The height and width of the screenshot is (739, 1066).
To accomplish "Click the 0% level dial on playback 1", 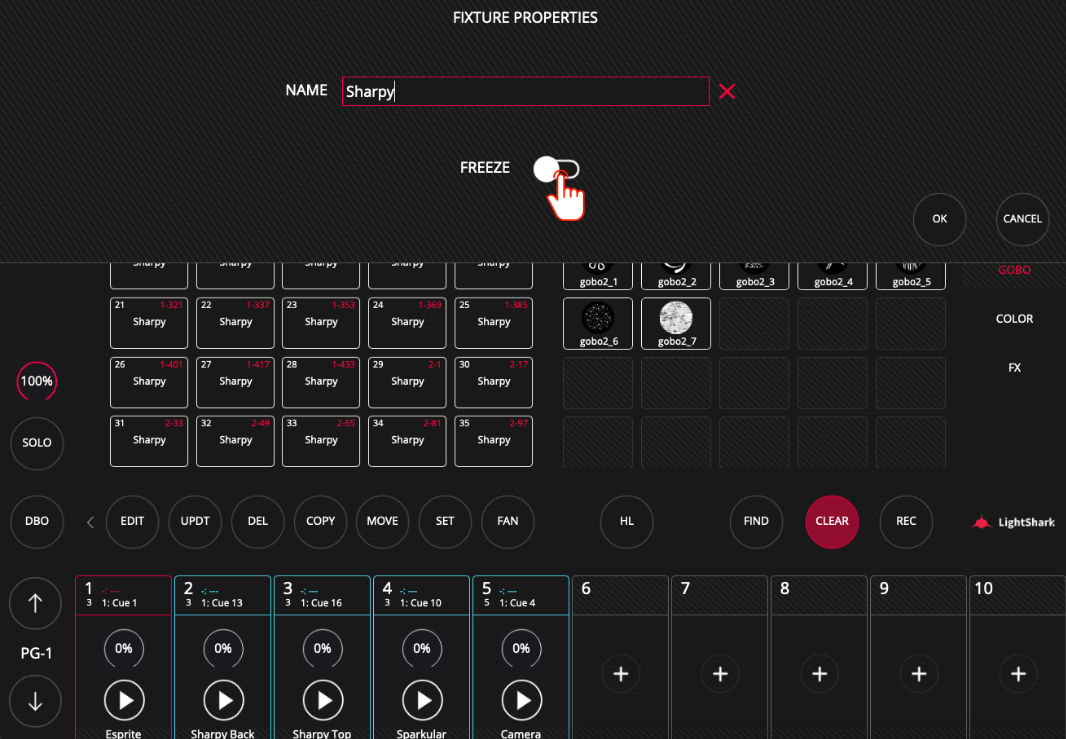I will [124, 649].
